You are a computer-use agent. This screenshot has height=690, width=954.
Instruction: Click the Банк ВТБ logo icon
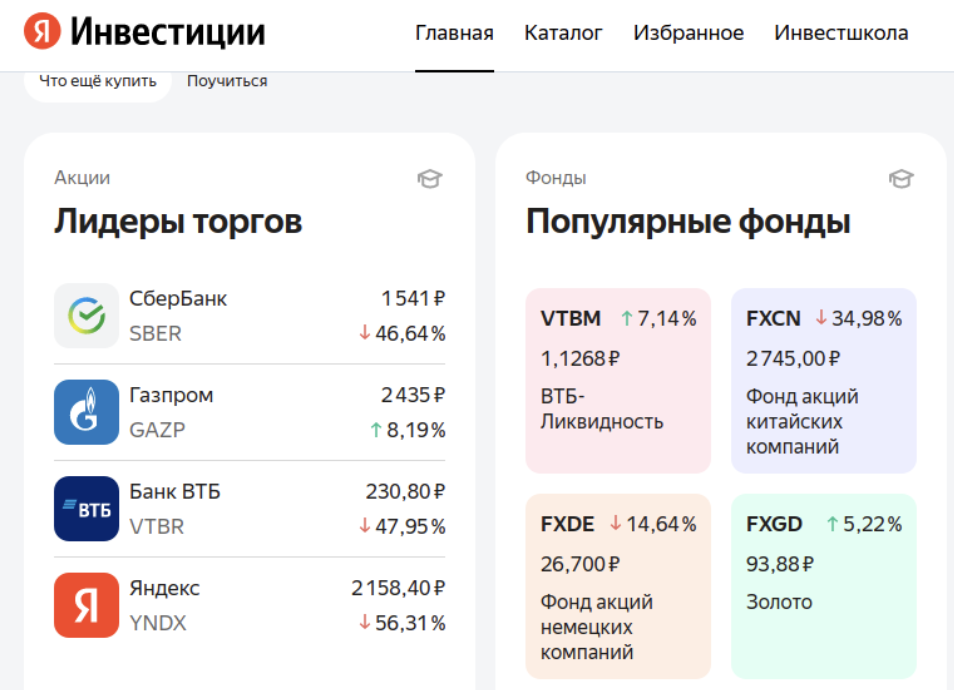pos(85,508)
